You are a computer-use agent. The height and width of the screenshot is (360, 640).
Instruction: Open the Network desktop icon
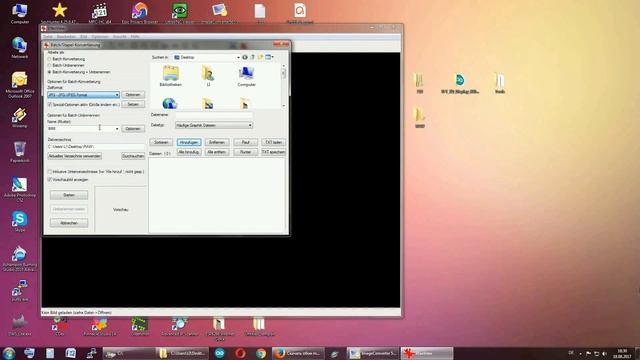19,48
